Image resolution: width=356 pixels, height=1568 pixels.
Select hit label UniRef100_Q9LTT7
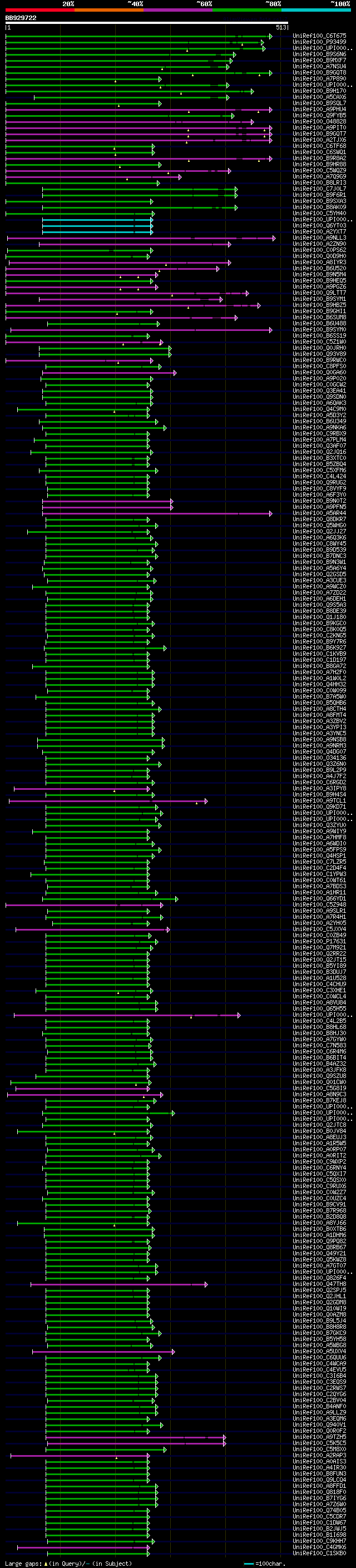tap(319, 293)
